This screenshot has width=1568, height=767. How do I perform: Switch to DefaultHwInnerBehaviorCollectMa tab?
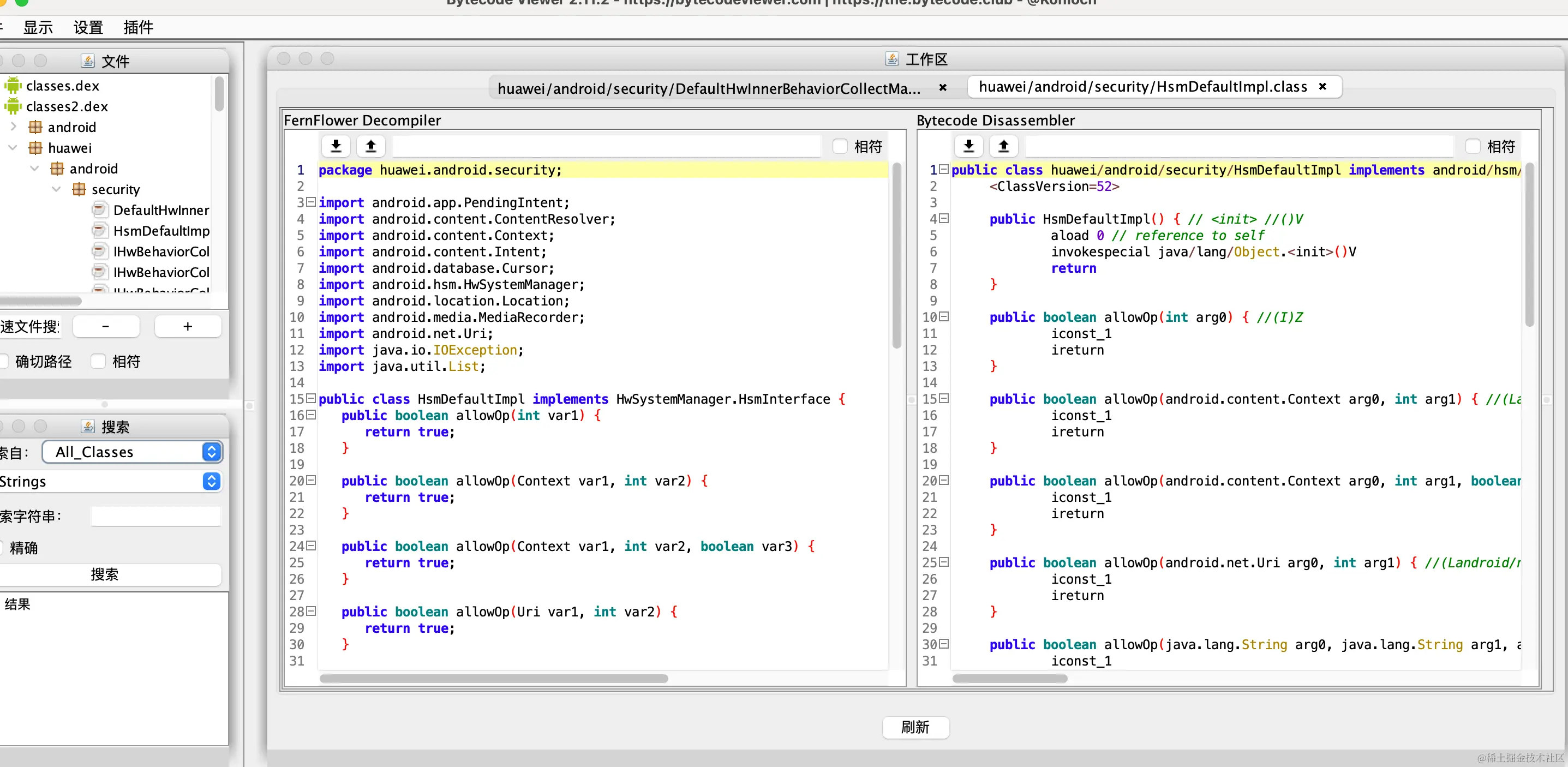coord(709,88)
